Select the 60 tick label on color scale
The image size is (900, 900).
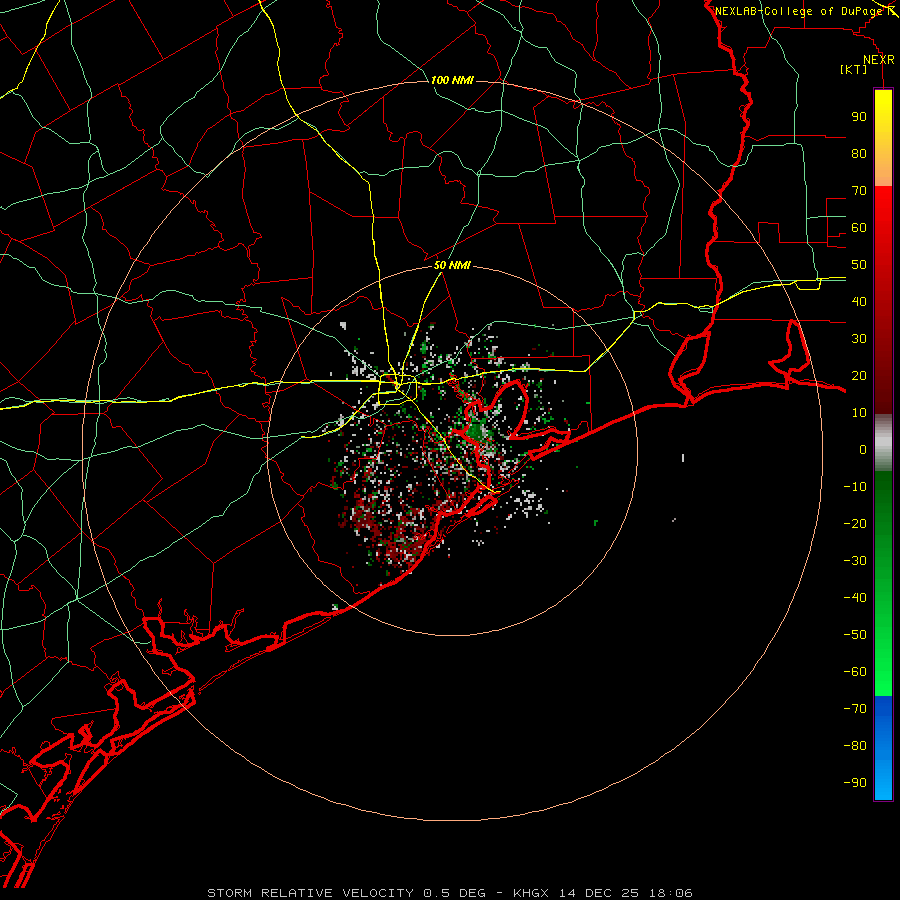(859, 227)
